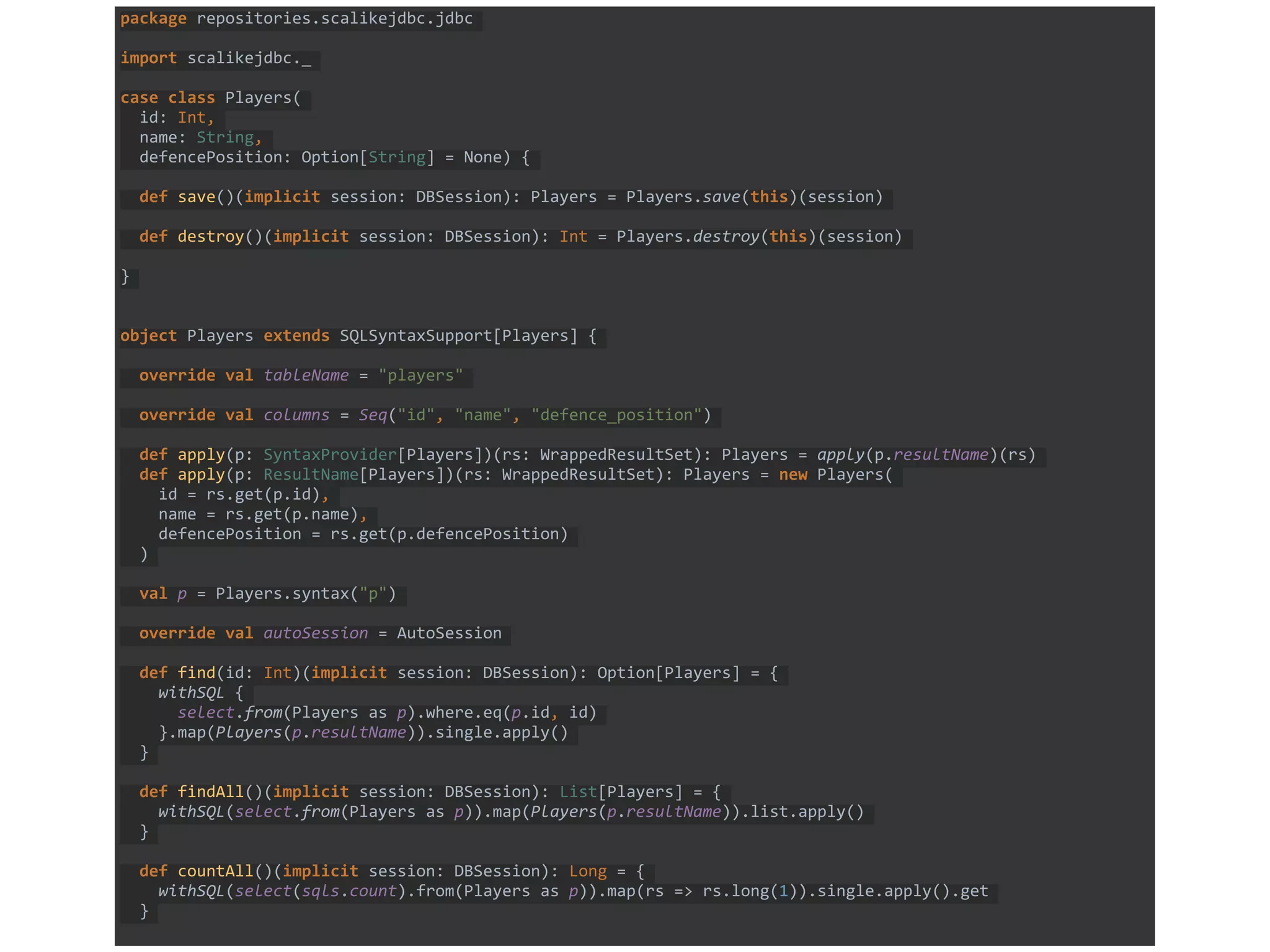1270x952 pixels.
Task: Click the 'find' method name
Action: point(196,673)
